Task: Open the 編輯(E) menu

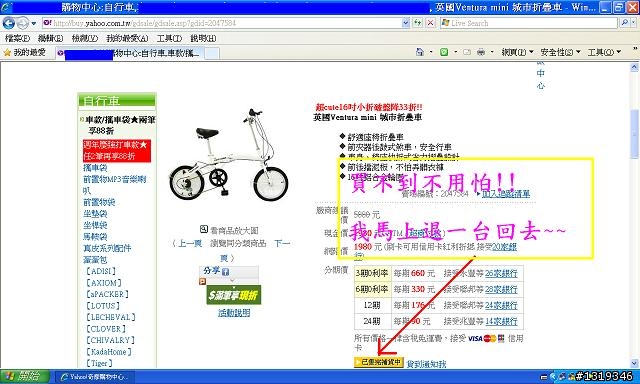Action: tap(51, 38)
